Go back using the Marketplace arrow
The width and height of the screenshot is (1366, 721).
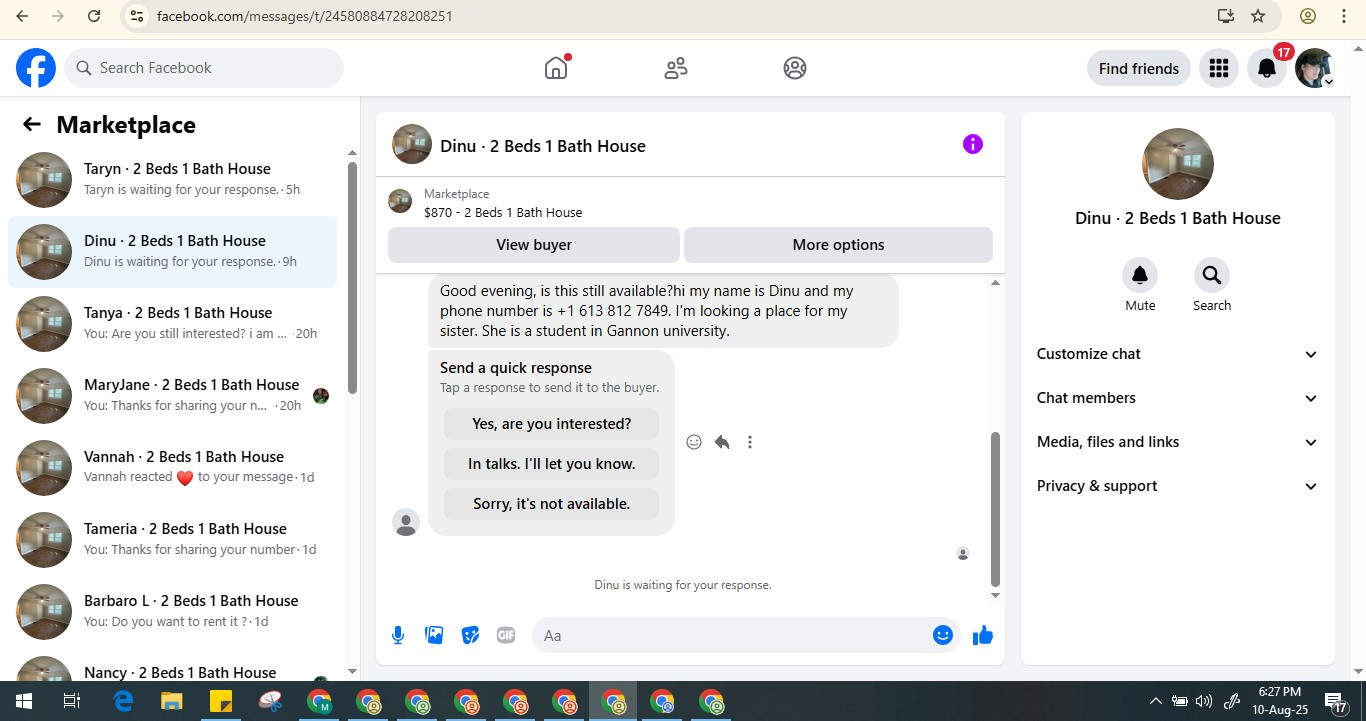tap(32, 124)
